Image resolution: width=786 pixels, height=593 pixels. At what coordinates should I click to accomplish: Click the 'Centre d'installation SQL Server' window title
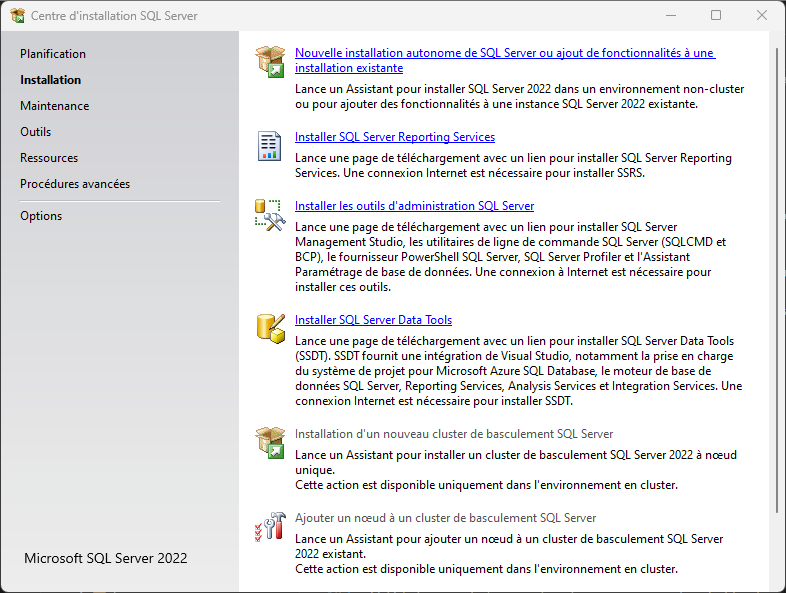[x=114, y=16]
